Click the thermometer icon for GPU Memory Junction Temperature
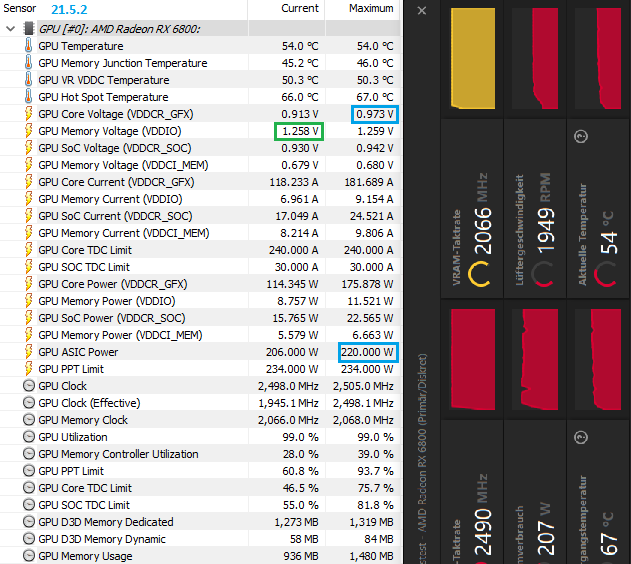The image size is (631, 564). pyautogui.click(x=29, y=62)
